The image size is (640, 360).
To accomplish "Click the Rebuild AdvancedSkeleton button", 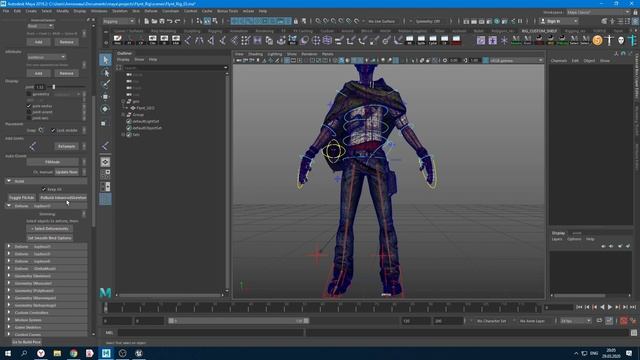I will coord(63,198).
